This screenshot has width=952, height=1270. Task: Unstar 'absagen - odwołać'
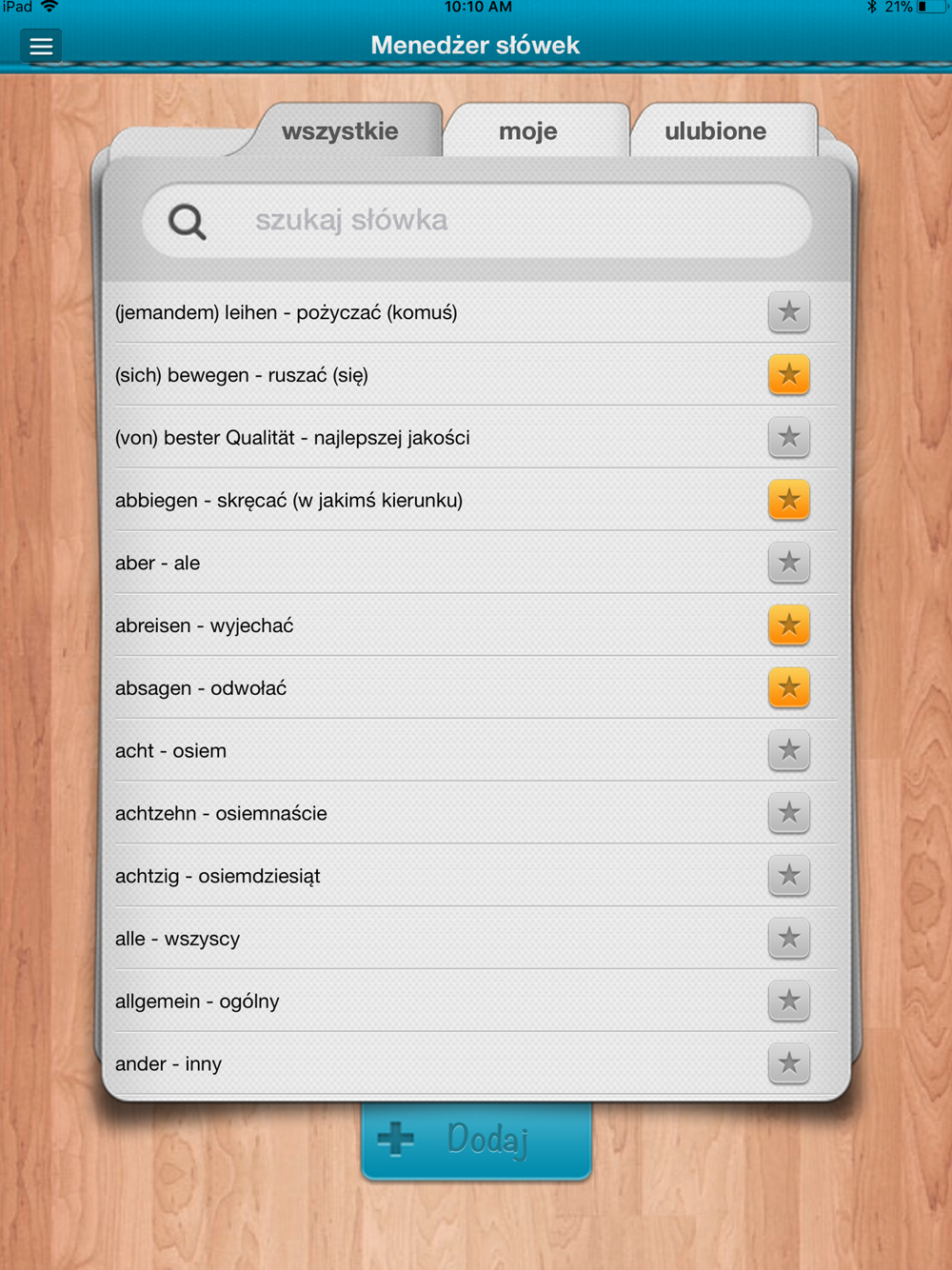pyautogui.click(x=789, y=688)
